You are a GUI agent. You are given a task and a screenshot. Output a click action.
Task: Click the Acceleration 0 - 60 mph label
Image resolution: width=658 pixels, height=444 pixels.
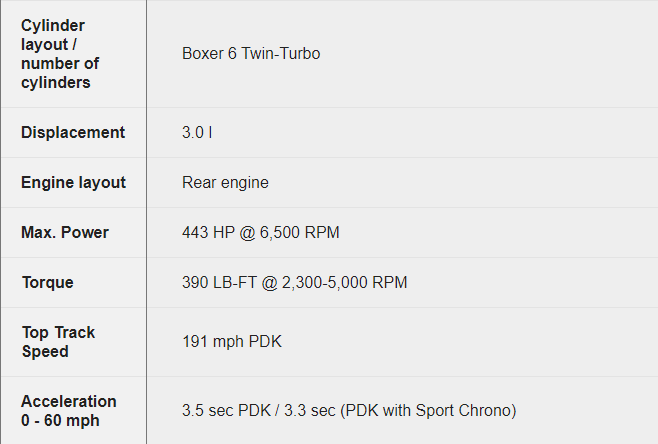(69, 411)
